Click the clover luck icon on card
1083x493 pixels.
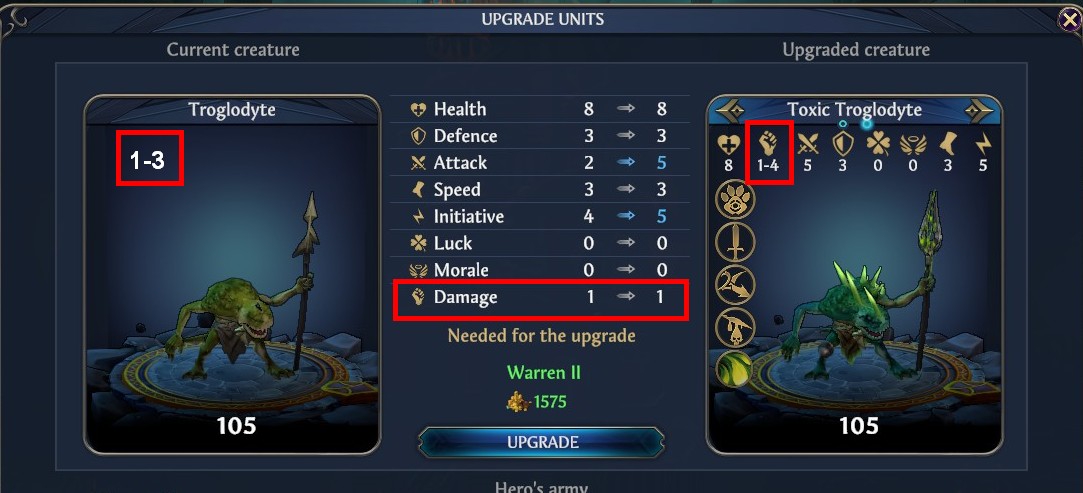point(877,144)
